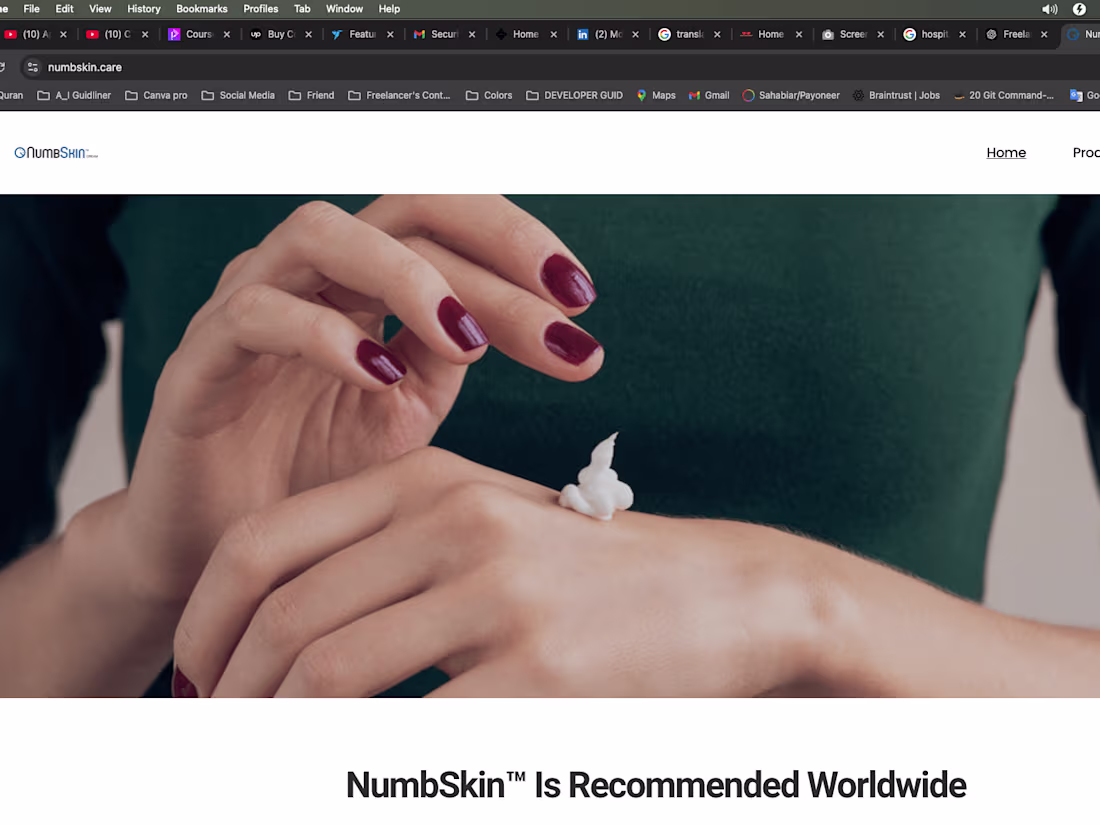The width and height of the screenshot is (1100, 825).
Task: Open the Friend bookmarks folder
Action: (x=311, y=95)
